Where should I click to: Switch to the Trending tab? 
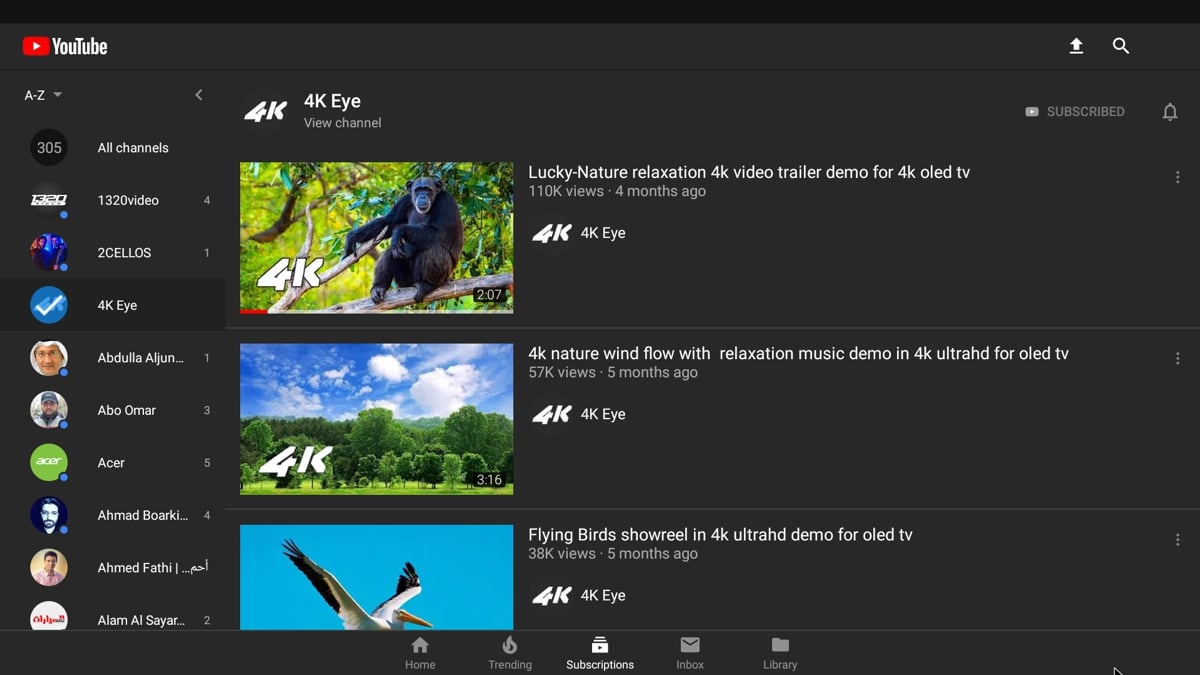[x=510, y=653]
